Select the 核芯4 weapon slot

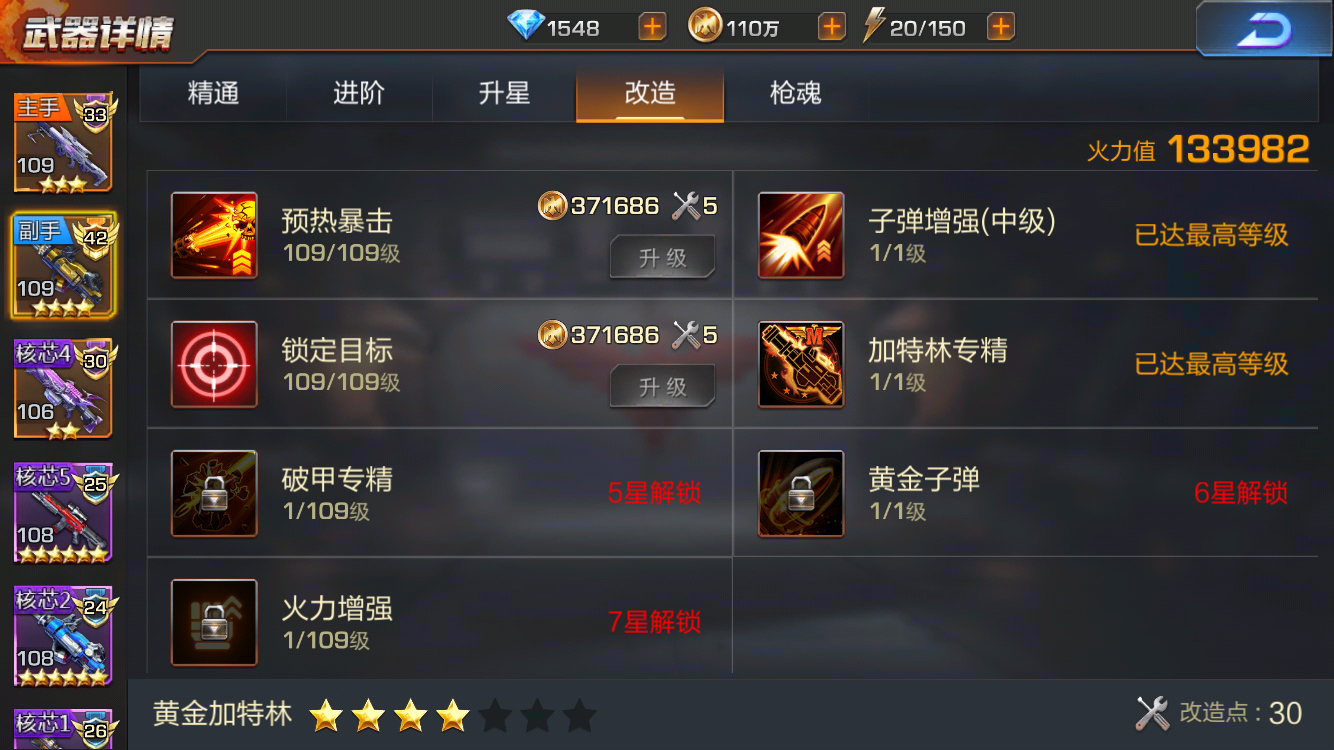click(63, 388)
